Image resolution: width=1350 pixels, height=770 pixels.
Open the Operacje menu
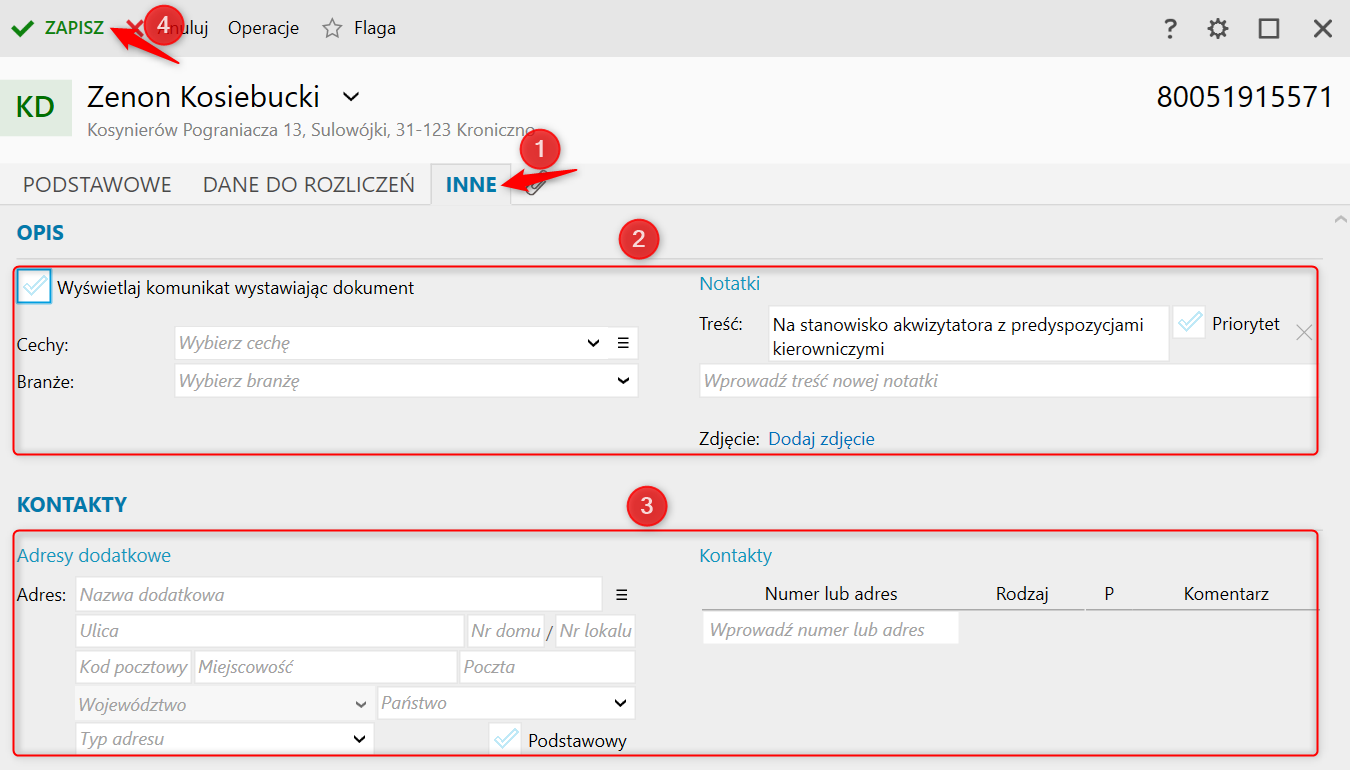pyautogui.click(x=263, y=28)
